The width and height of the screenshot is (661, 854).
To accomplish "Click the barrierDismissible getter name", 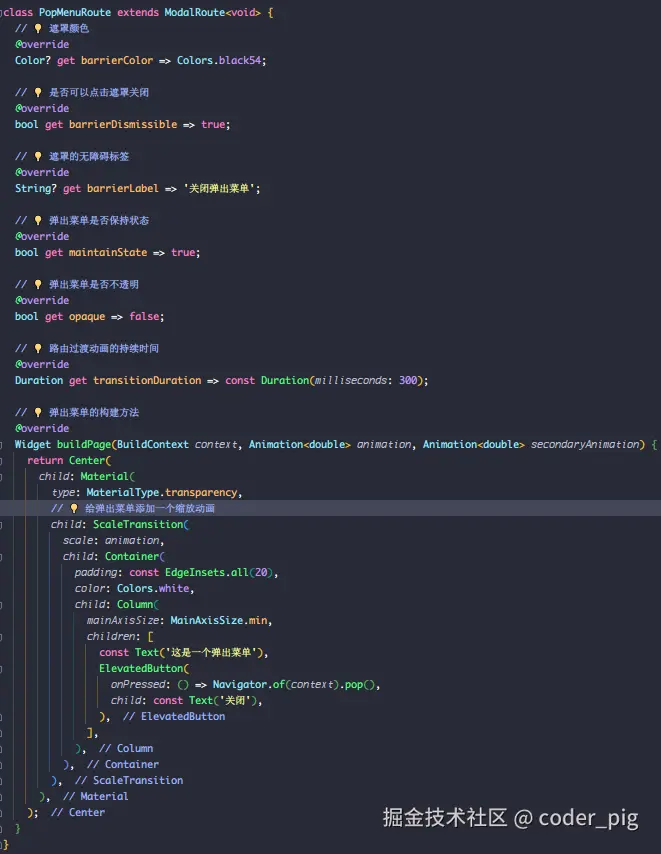I will 123,125.
